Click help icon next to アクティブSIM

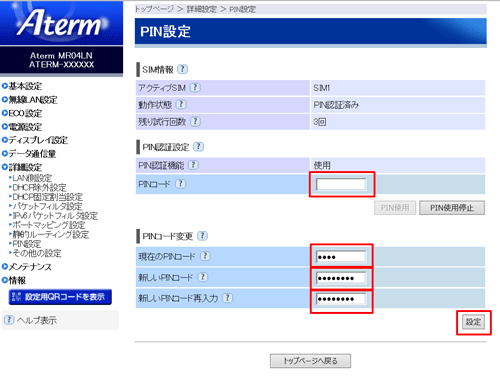coord(195,87)
